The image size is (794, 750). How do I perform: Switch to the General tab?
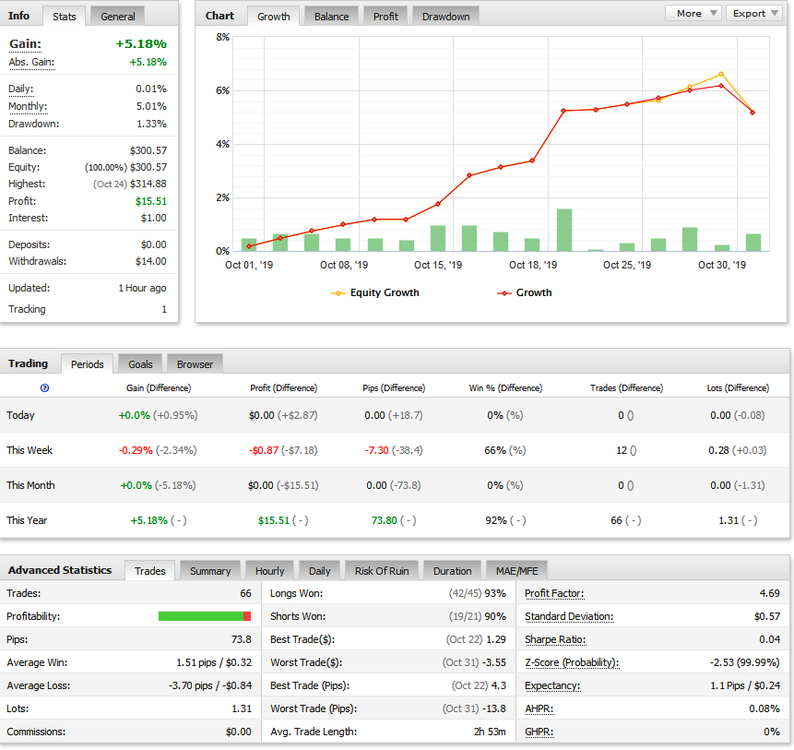pos(117,17)
